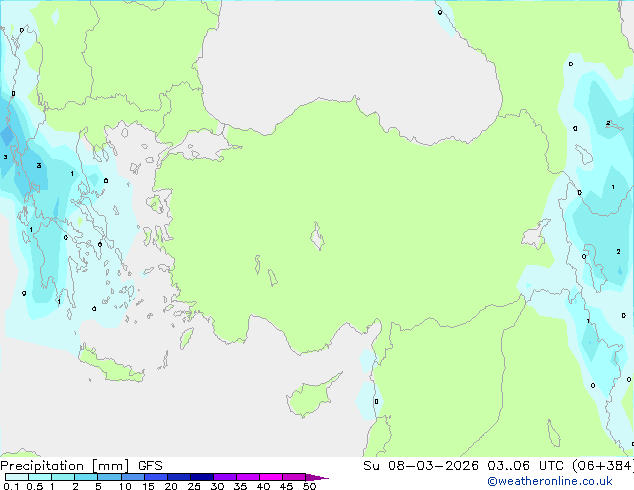634x490 pixels.
Task: Click the 0.5–1 mm legend color swatch
Action: click(40, 477)
